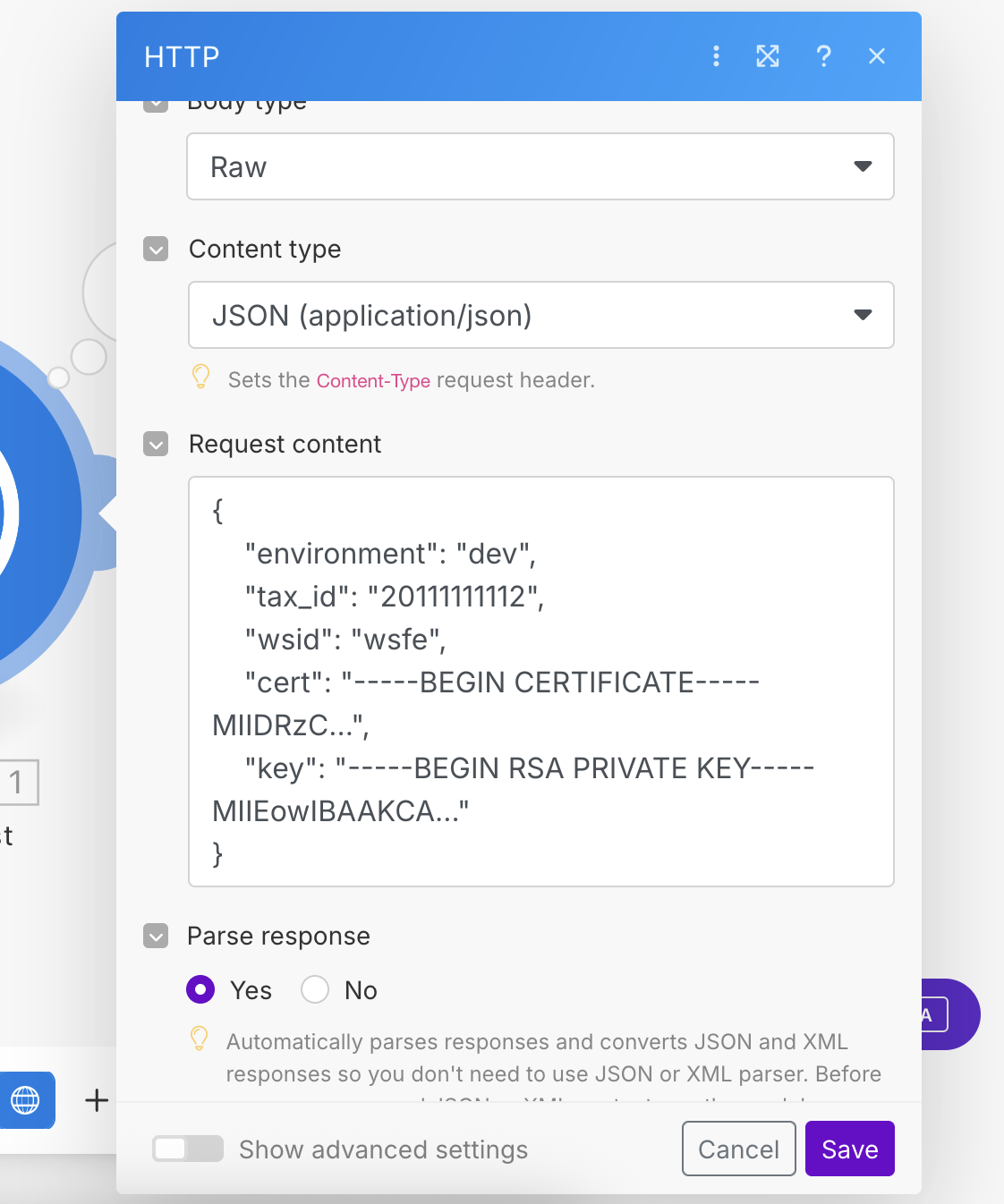1004x1204 pixels.
Task: Toggle the Content type map checkbox
Action: tap(156, 249)
